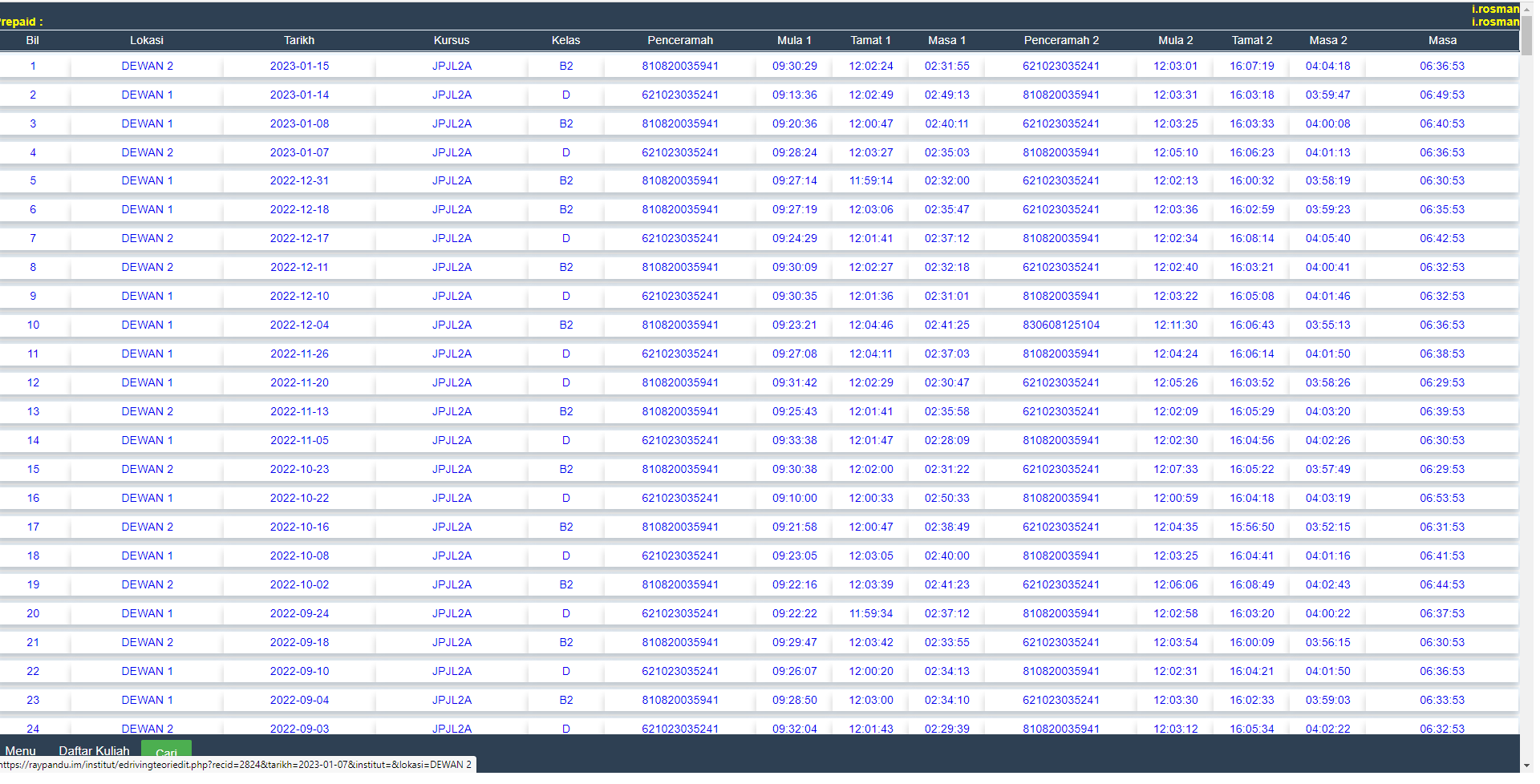
Task: Click the Tarikh column header
Action: (x=299, y=40)
